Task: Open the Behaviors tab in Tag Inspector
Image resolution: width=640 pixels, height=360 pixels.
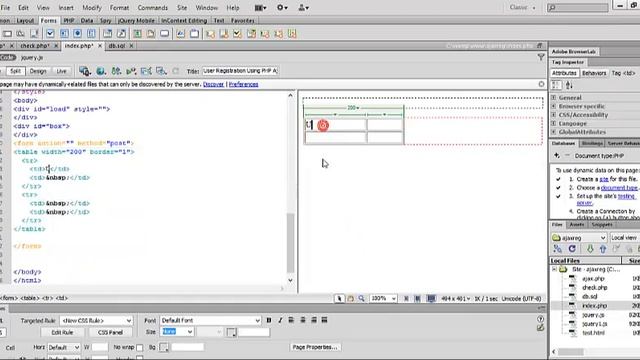Action: pos(594,73)
